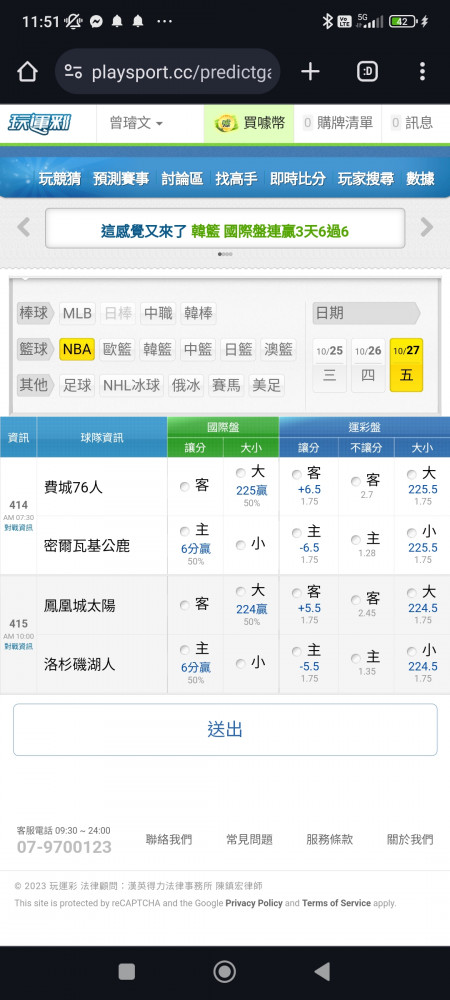
Task: Select the 澳籃 league
Action: pyautogui.click(x=279, y=349)
